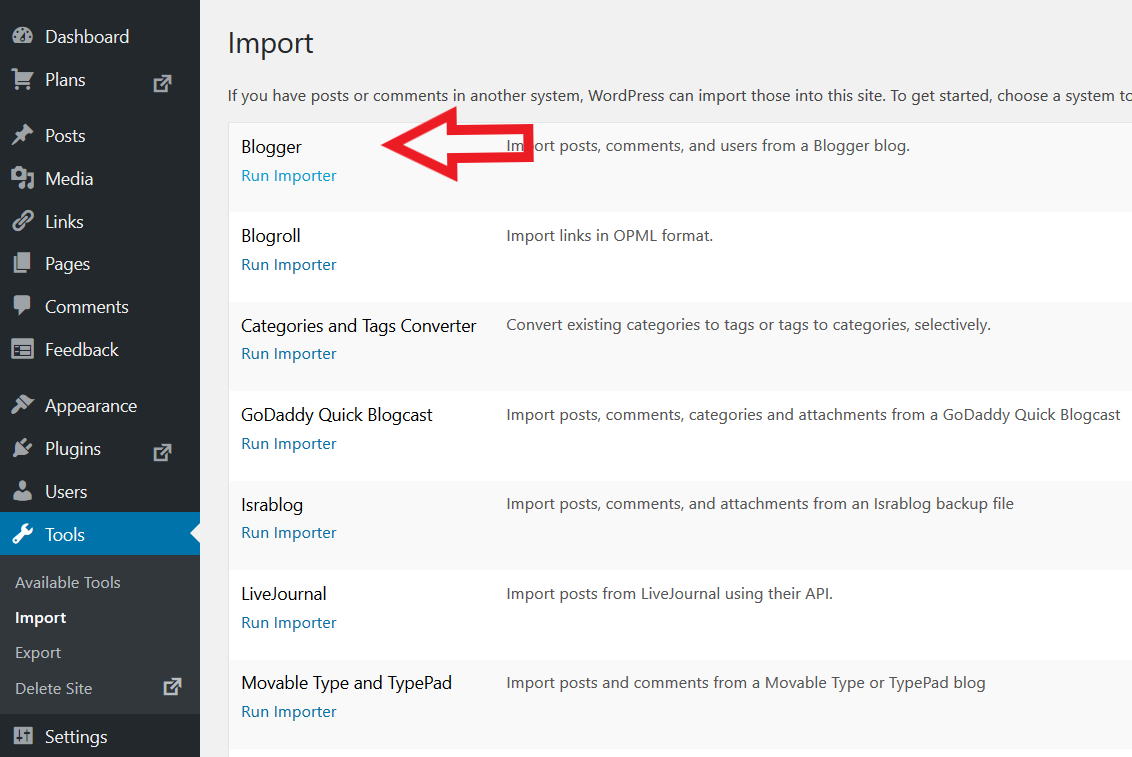Click the Israblog backup file description
The width and height of the screenshot is (1132, 757).
[759, 504]
